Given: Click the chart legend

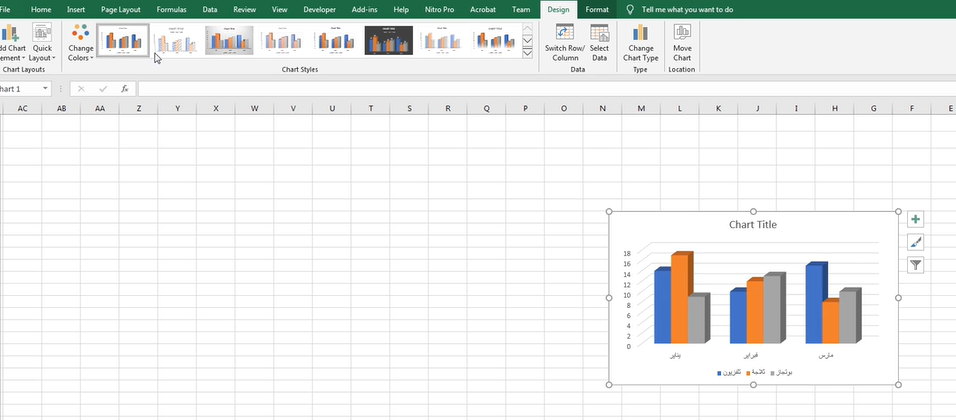Looking at the screenshot, I should [x=754, y=372].
